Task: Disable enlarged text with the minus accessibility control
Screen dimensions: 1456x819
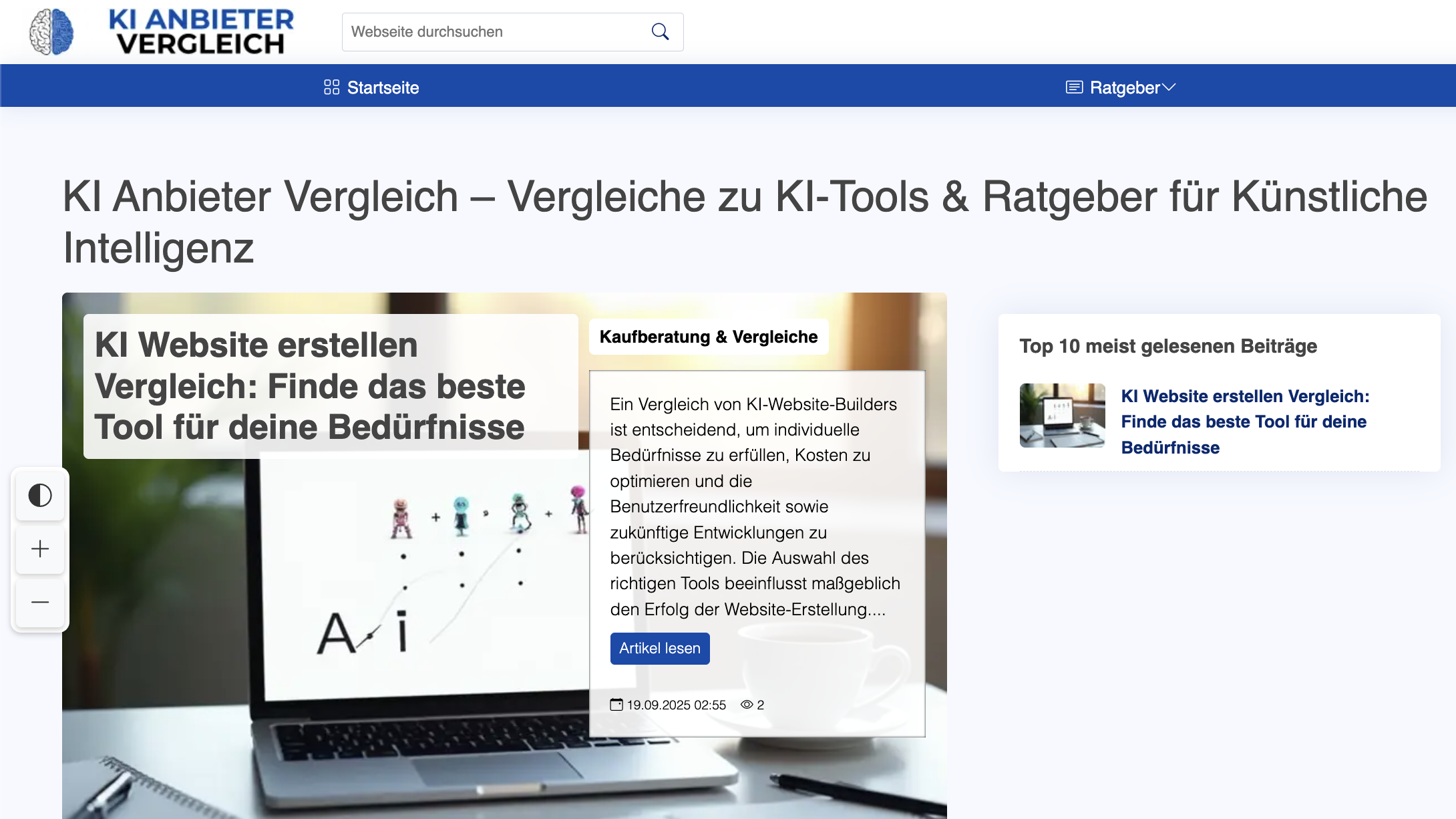Action: pyautogui.click(x=39, y=602)
